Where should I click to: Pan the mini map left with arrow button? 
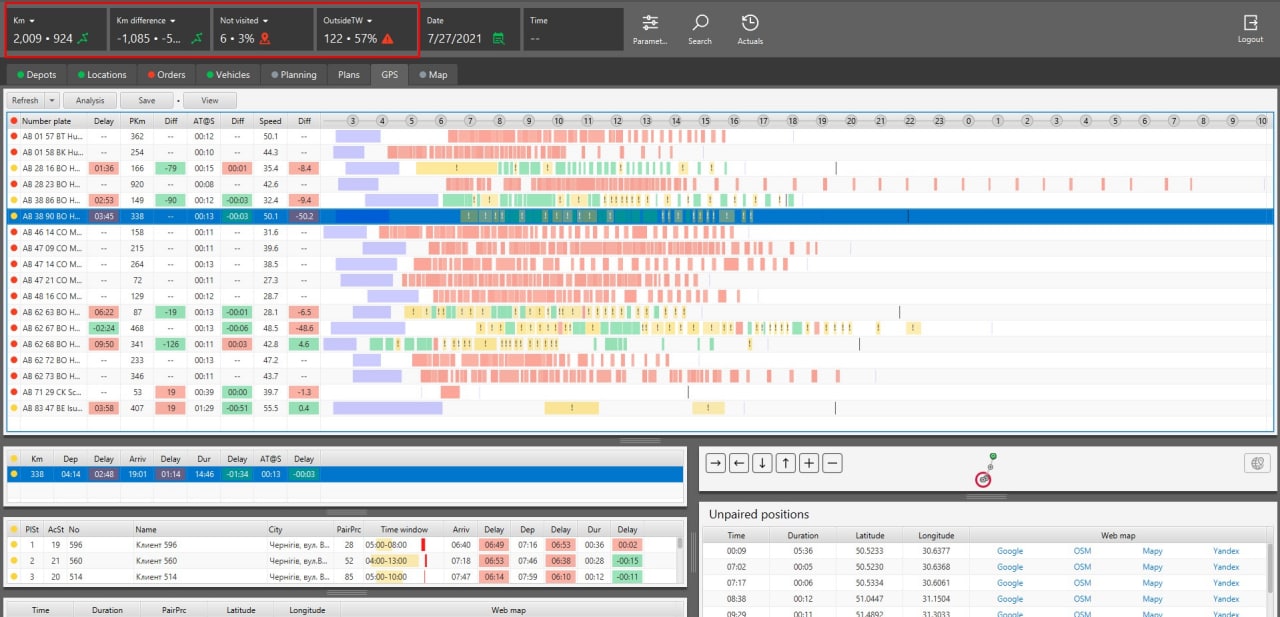739,463
